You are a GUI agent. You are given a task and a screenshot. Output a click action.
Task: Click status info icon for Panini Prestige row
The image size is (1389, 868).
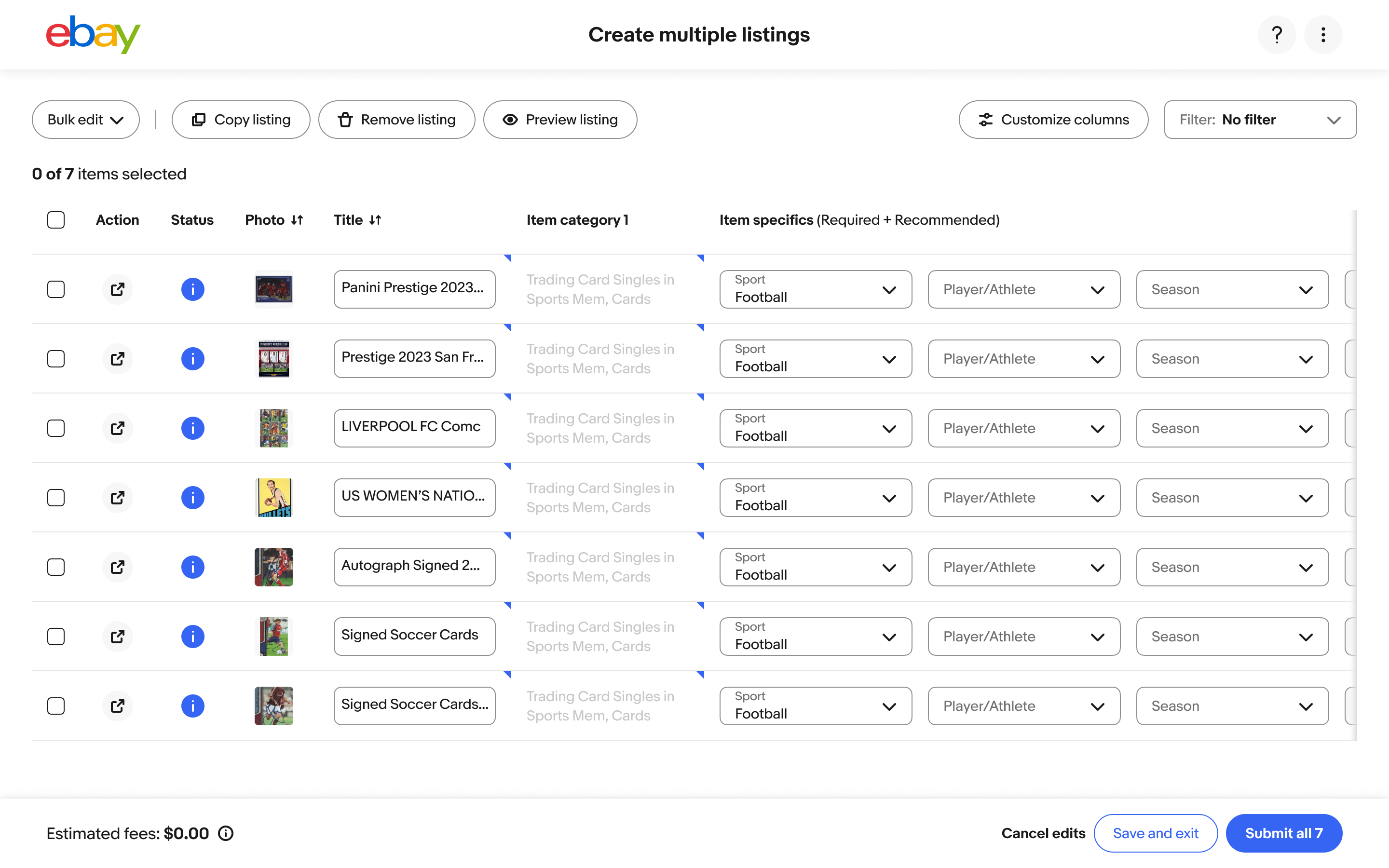193,289
